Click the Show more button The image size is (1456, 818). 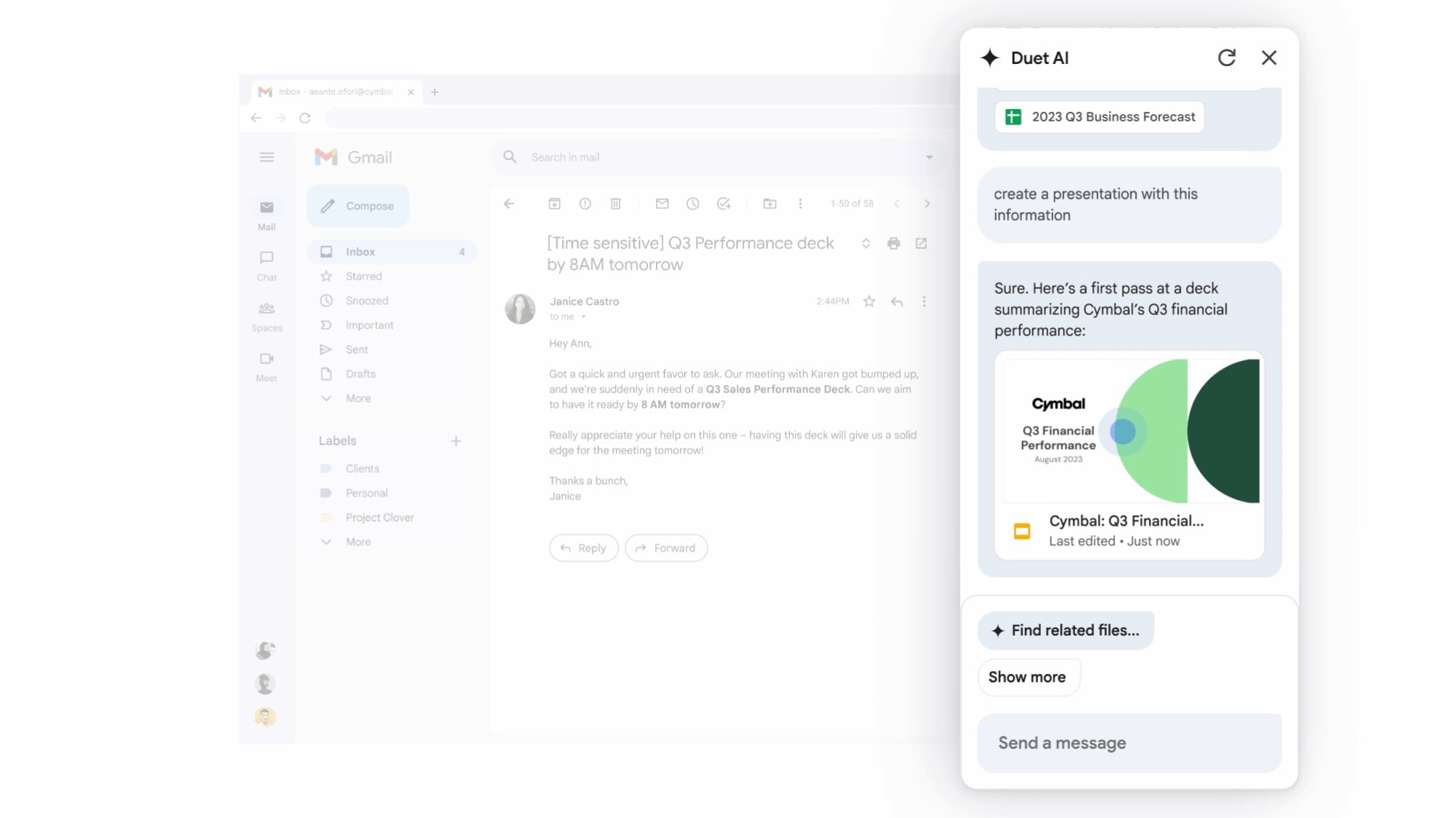(1027, 677)
